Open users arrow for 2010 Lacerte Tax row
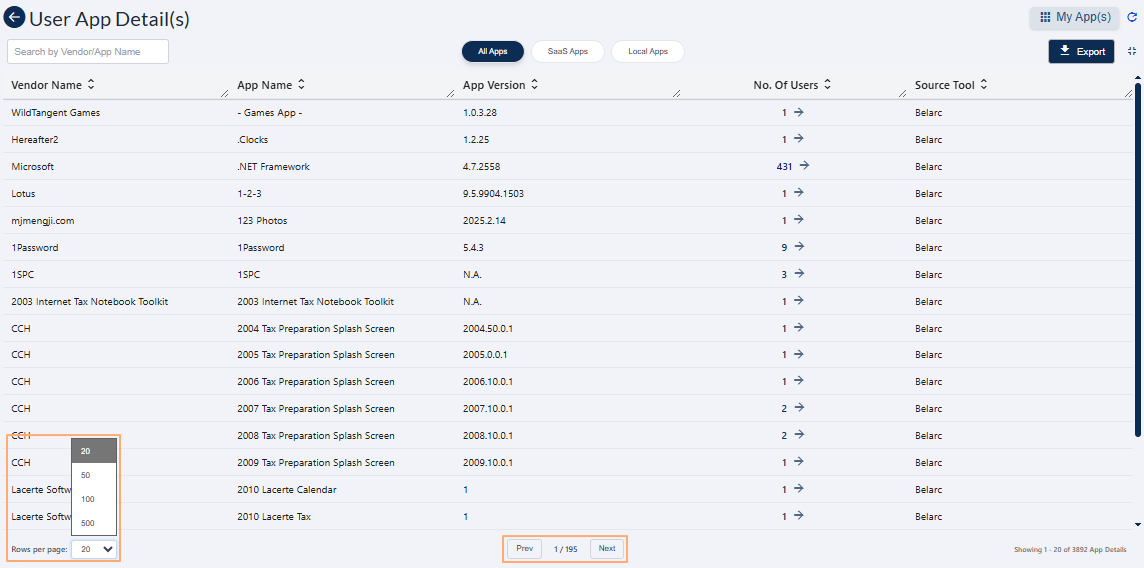This screenshot has height=568, width=1144. tap(798, 516)
